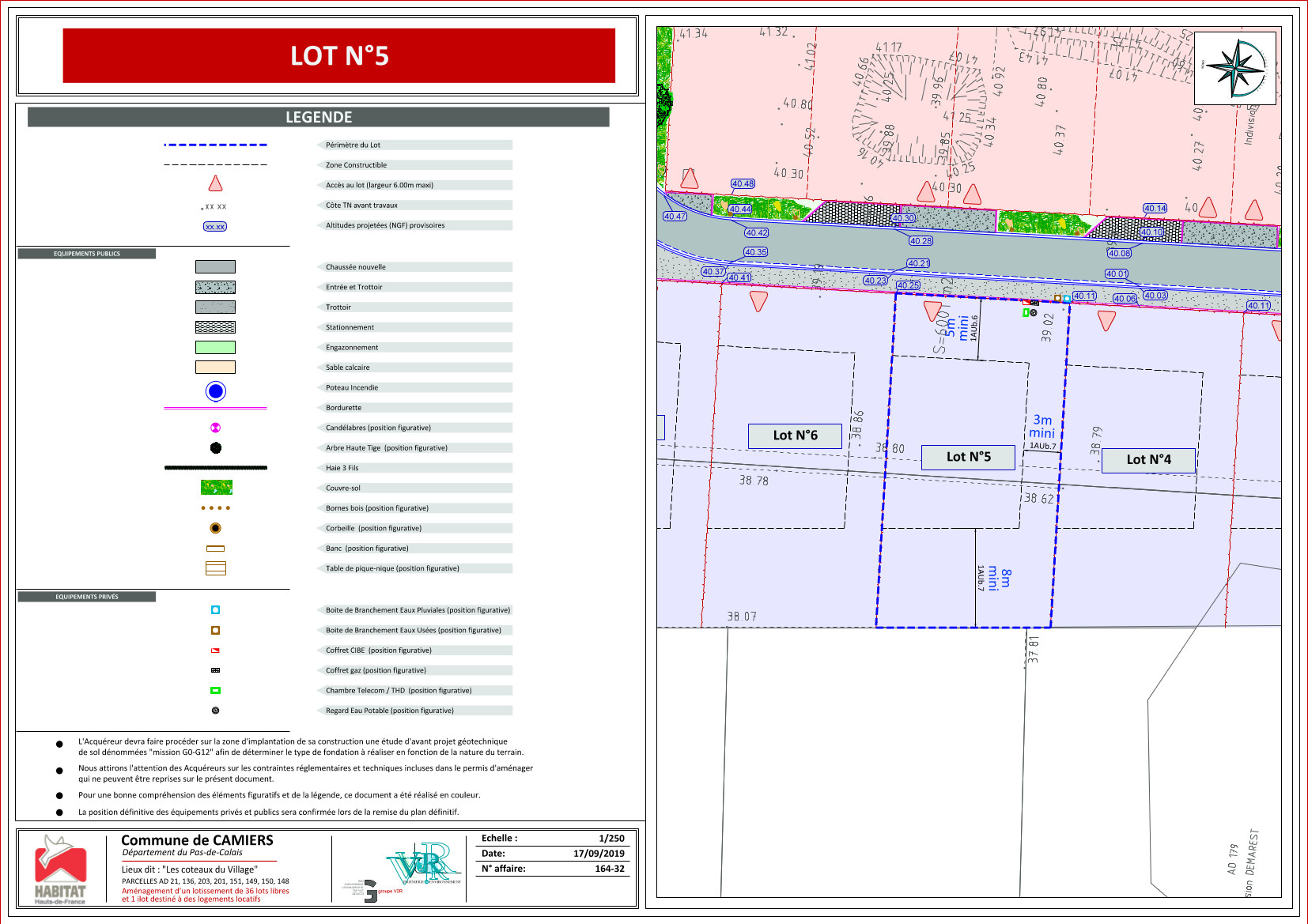
Task: Click the brown Eaux Usées box symbol
Action: tap(215, 630)
